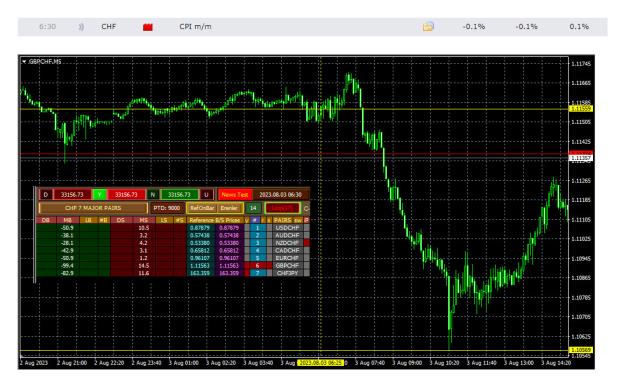
Task: Open the yellow event detail folder icon
Action: click(x=428, y=27)
